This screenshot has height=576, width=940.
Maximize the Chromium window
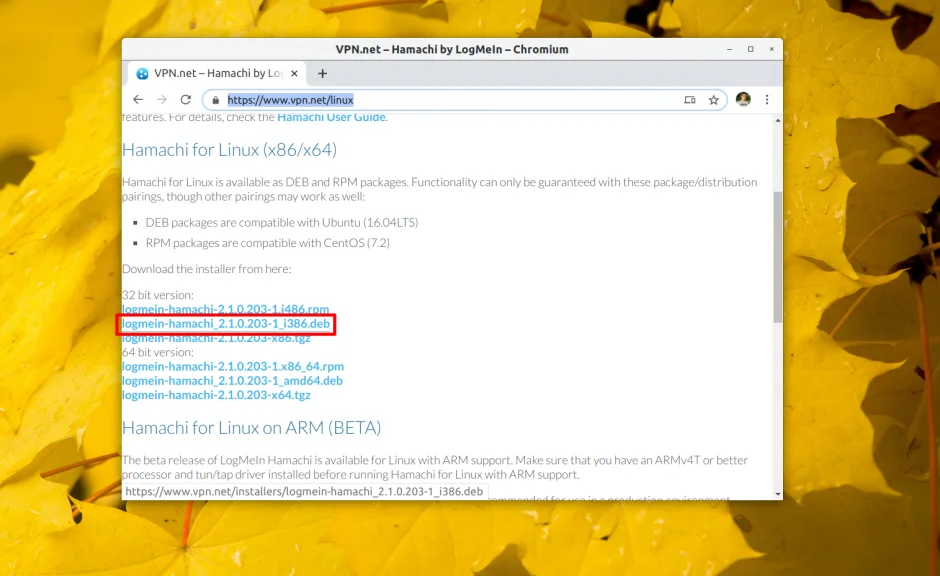pyautogui.click(x=751, y=49)
